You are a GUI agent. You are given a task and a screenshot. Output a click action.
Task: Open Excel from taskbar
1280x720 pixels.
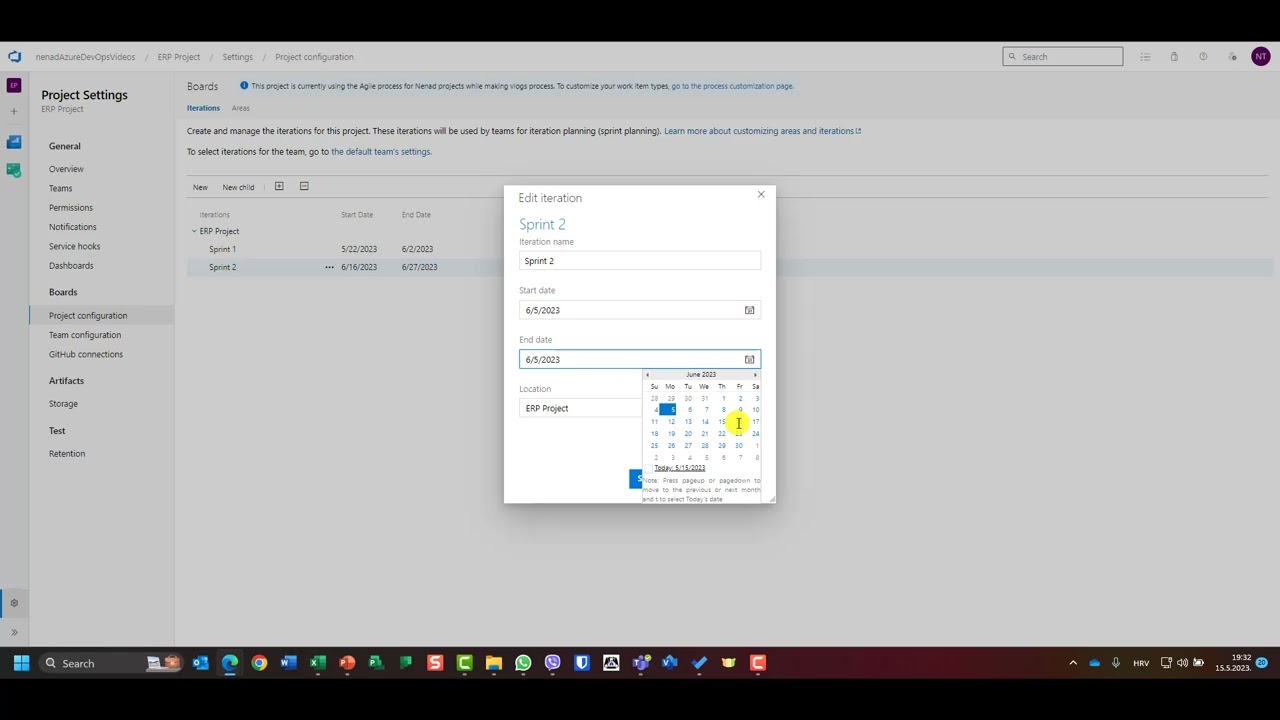coord(318,663)
